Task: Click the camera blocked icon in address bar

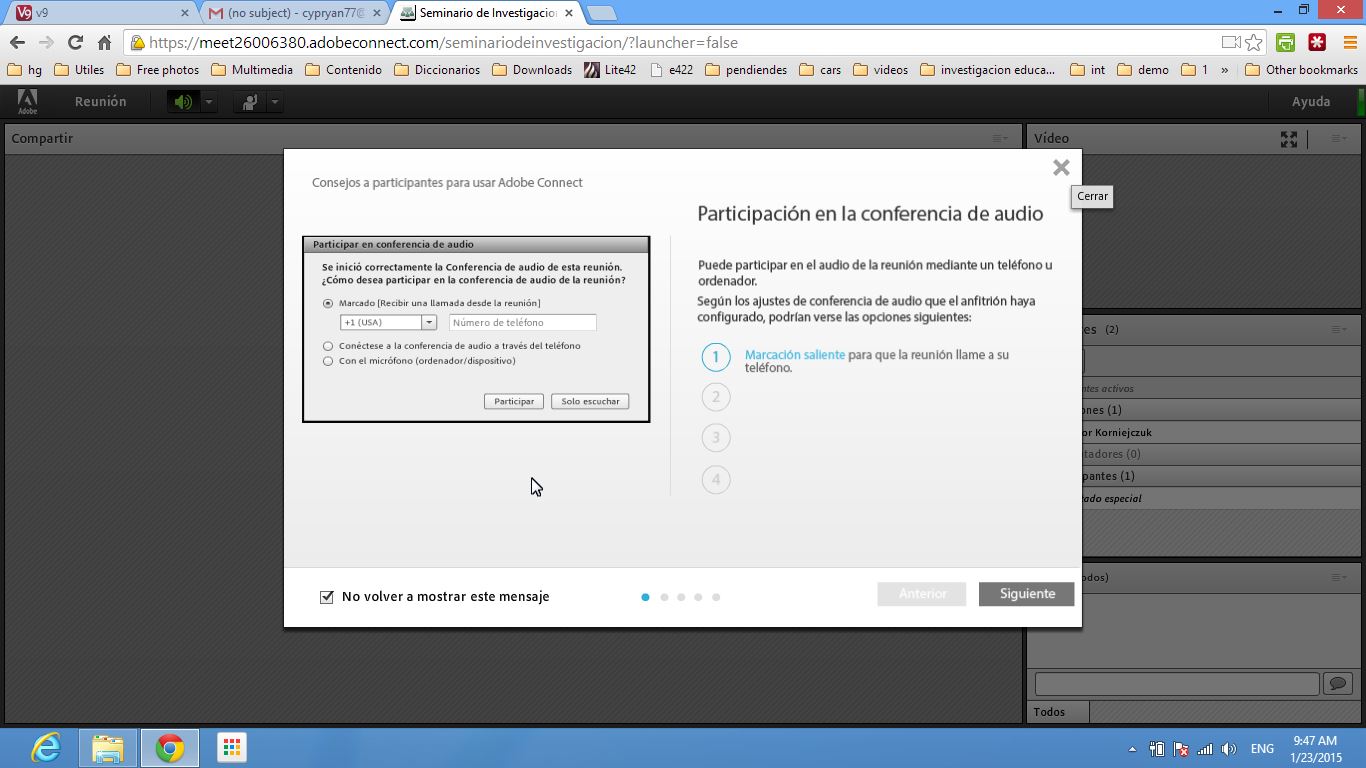Action: (1231, 43)
